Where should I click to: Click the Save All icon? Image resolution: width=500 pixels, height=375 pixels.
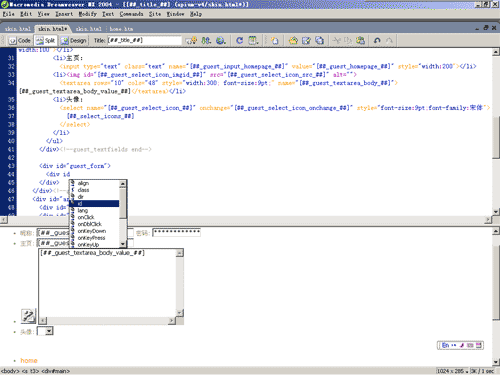click(319, 41)
